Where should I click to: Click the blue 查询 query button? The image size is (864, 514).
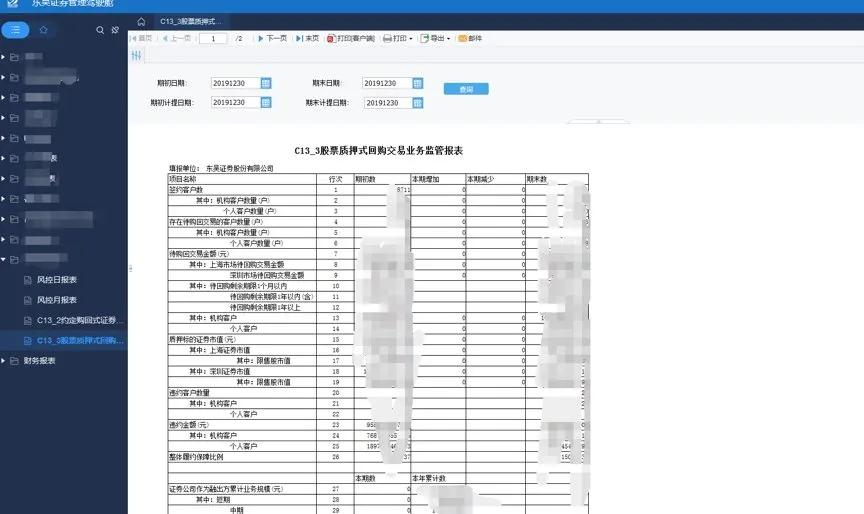[466, 89]
